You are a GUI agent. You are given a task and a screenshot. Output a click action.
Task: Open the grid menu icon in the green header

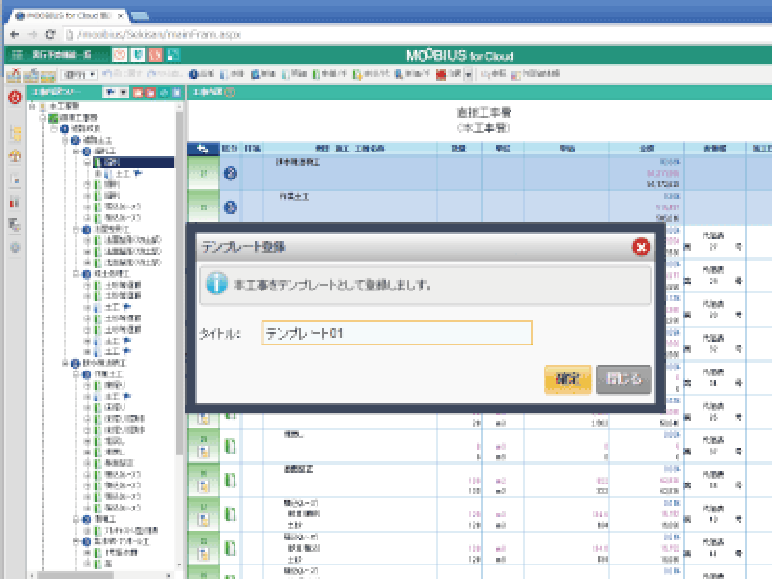coord(17,55)
